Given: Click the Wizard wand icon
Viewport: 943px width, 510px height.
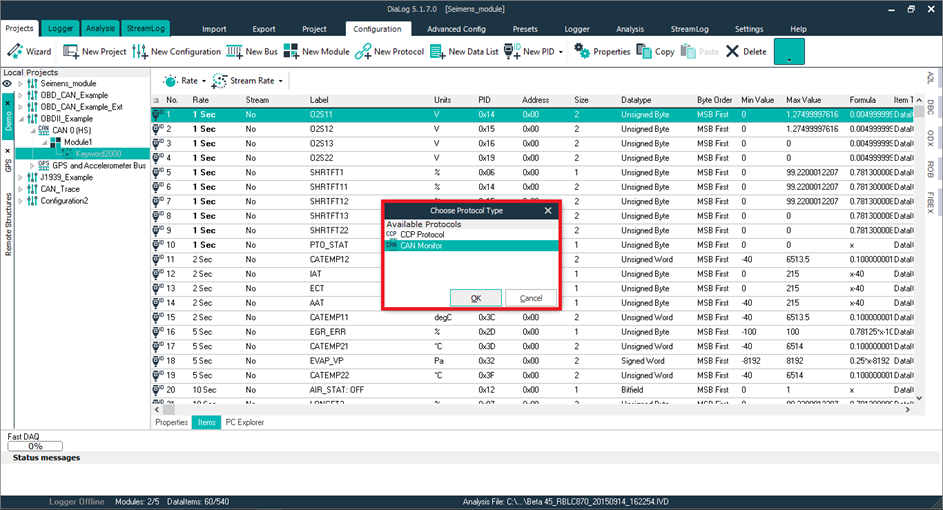Looking at the screenshot, I should [x=15, y=51].
